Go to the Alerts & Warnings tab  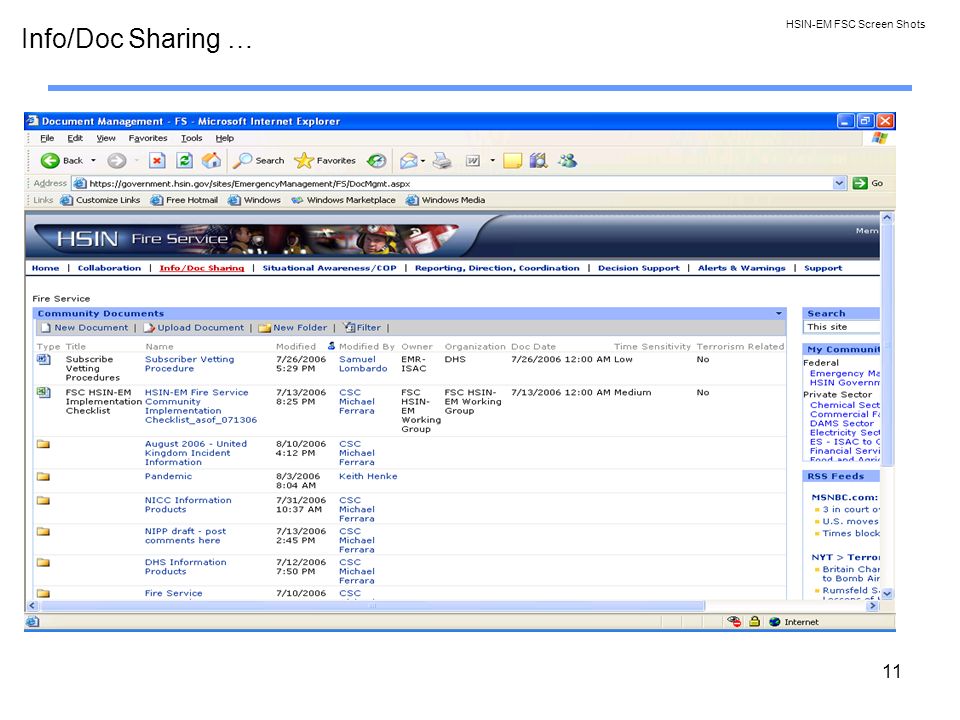tap(741, 268)
